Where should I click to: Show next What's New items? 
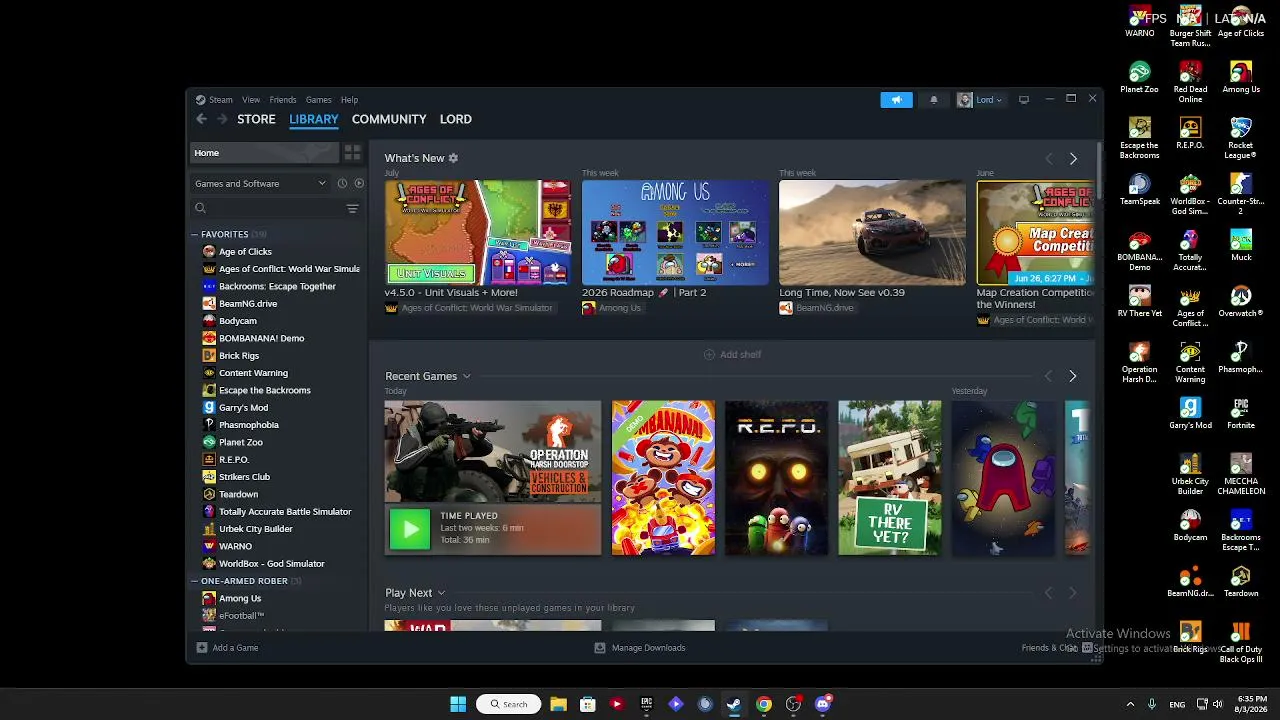pyautogui.click(x=1073, y=159)
